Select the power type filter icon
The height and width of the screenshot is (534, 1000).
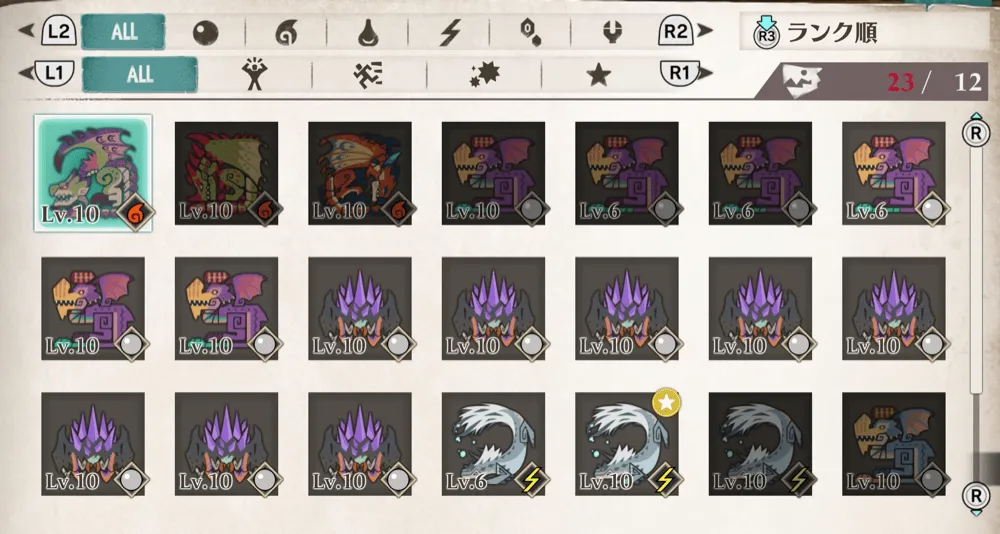pyautogui.click(x=254, y=74)
